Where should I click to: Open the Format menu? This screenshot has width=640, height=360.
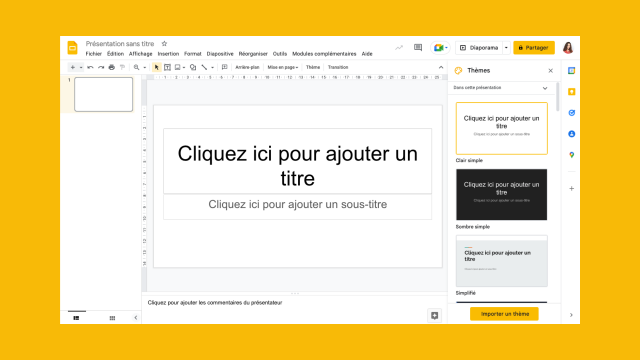tap(193, 54)
